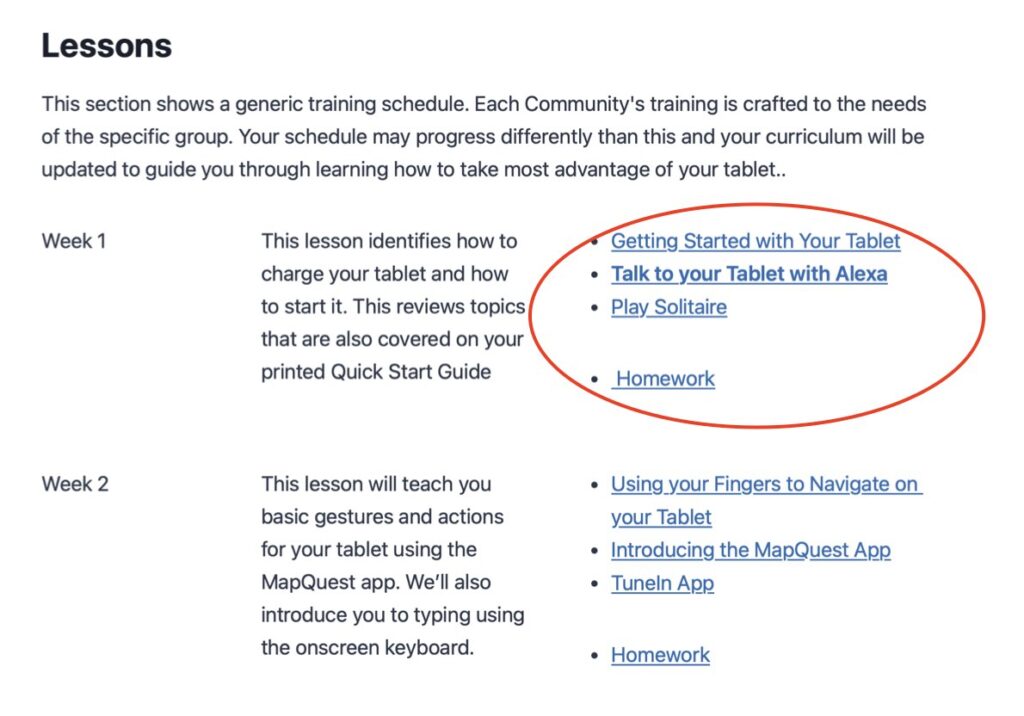Click the bullet before TuneIn App

(x=597, y=583)
